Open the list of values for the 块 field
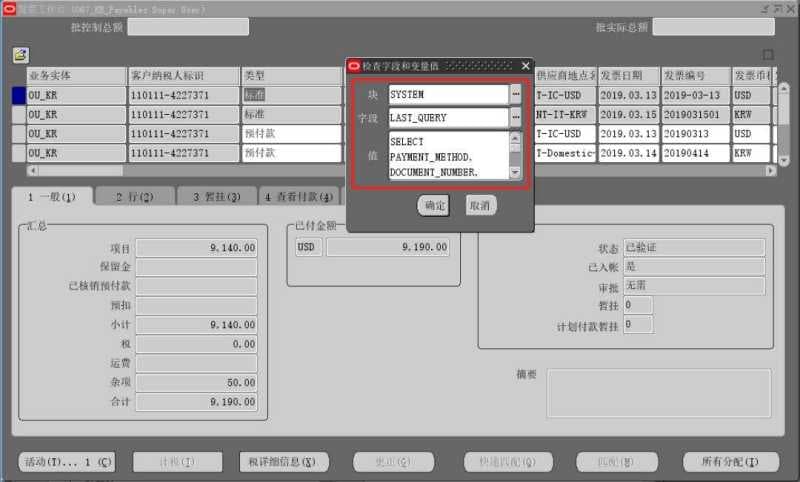This screenshot has width=800, height=482. [516, 94]
